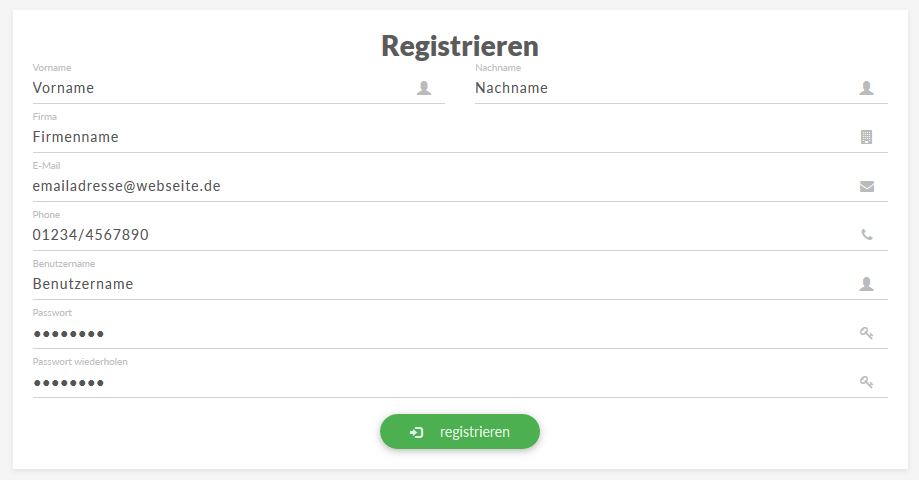Click the envelope icon in E-Mail field

(x=867, y=186)
